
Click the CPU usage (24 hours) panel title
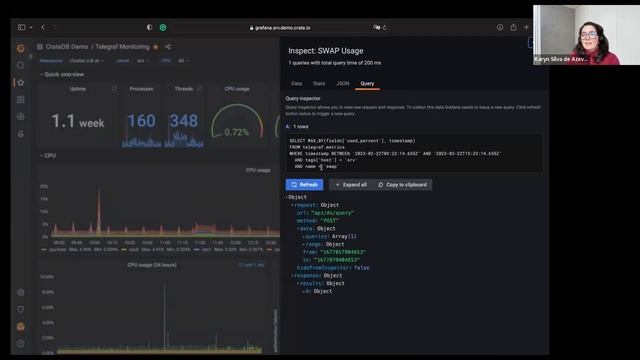pos(152,265)
